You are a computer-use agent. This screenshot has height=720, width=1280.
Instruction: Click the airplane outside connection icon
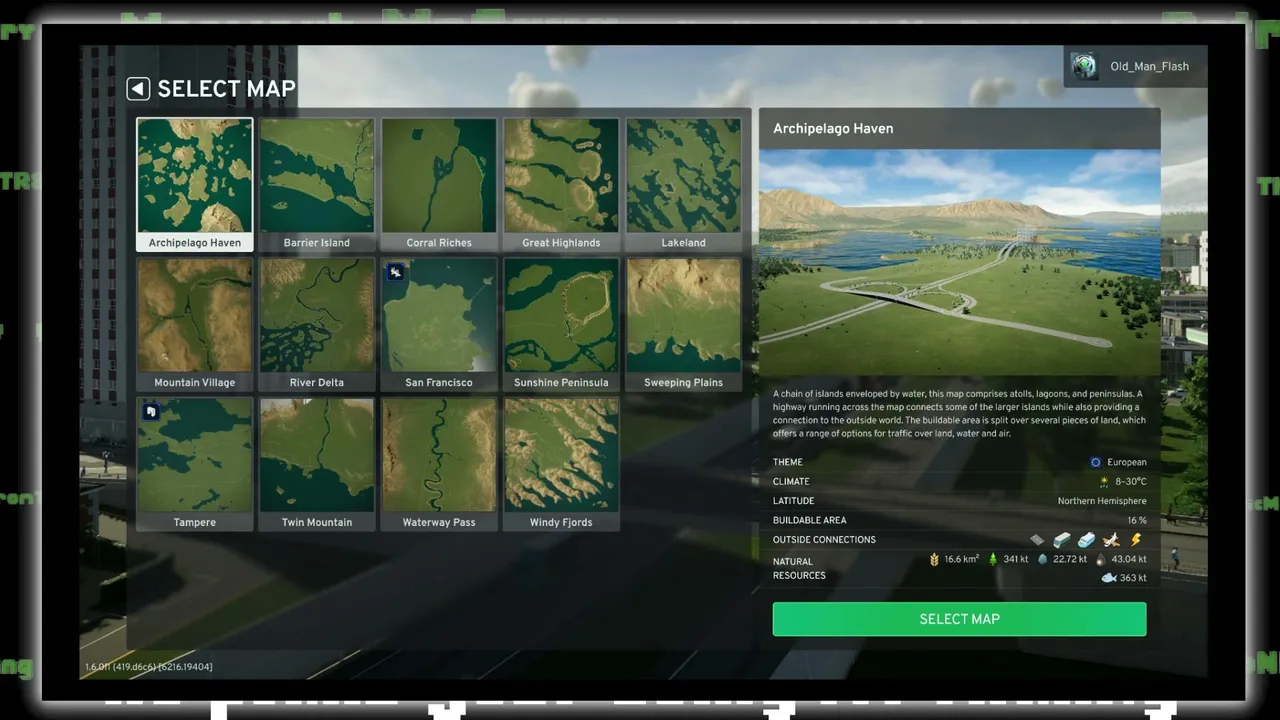[x=1111, y=540]
